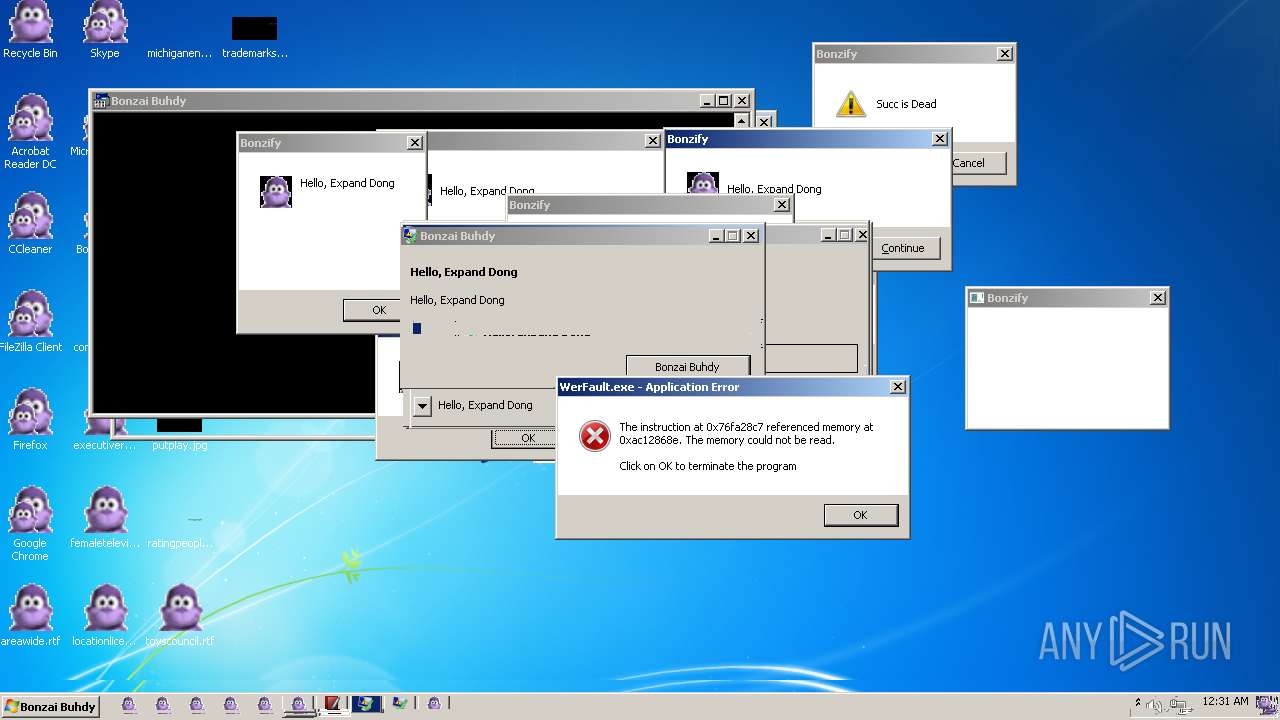This screenshot has width=1280, height=720.
Task: Launch Firefox from the desktop
Action: point(30,420)
